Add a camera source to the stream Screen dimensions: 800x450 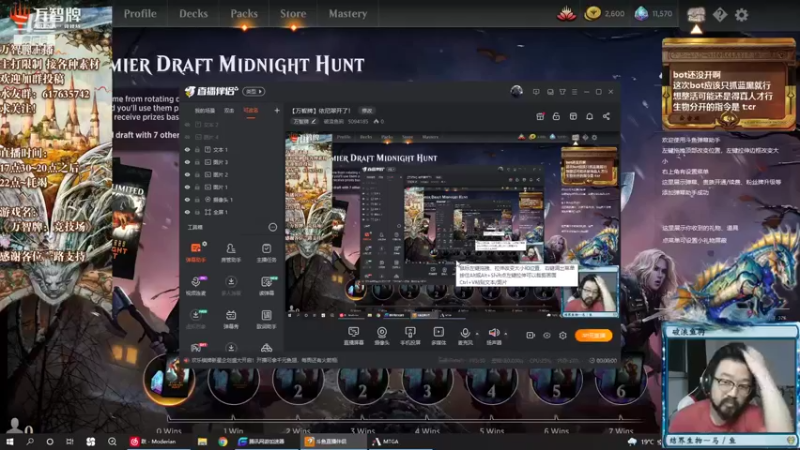[x=382, y=336]
